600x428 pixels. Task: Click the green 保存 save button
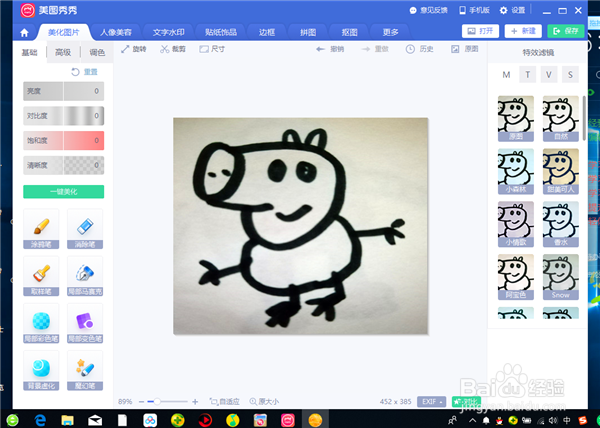point(566,31)
